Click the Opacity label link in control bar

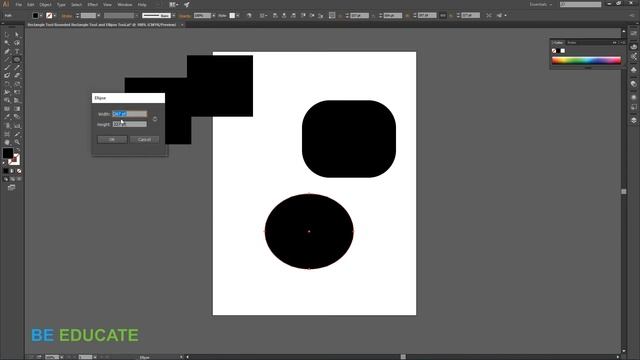pos(185,16)
